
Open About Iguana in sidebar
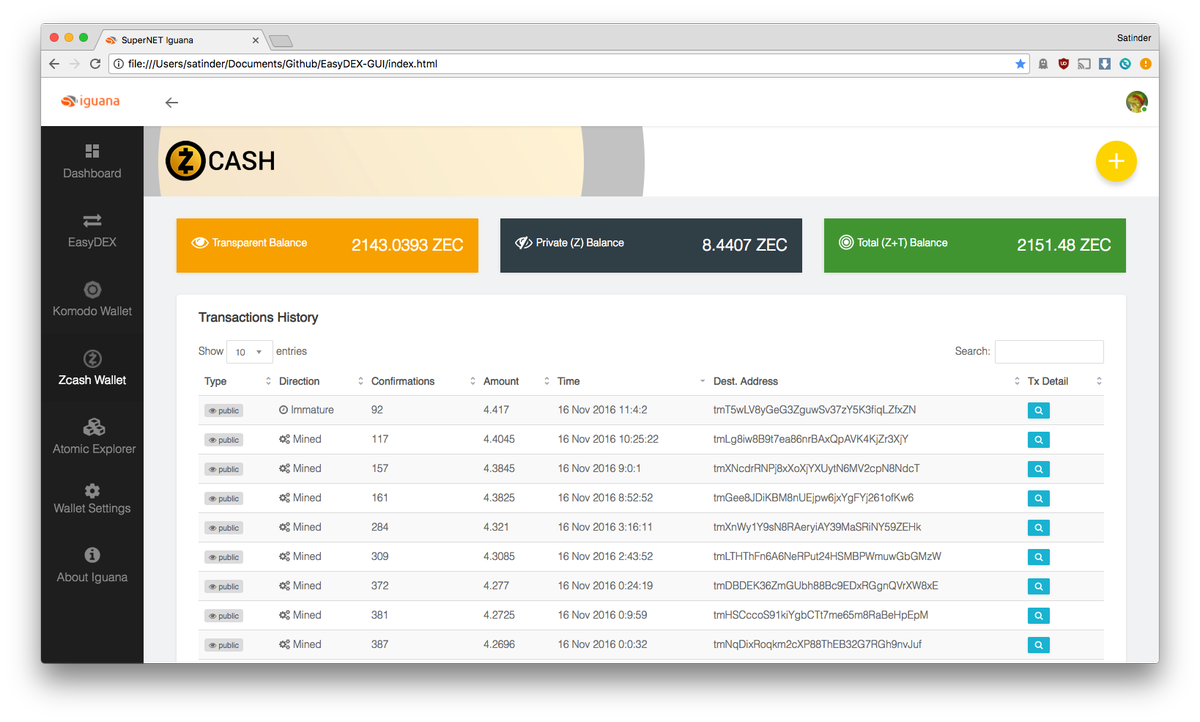click(x=92, y=565)
